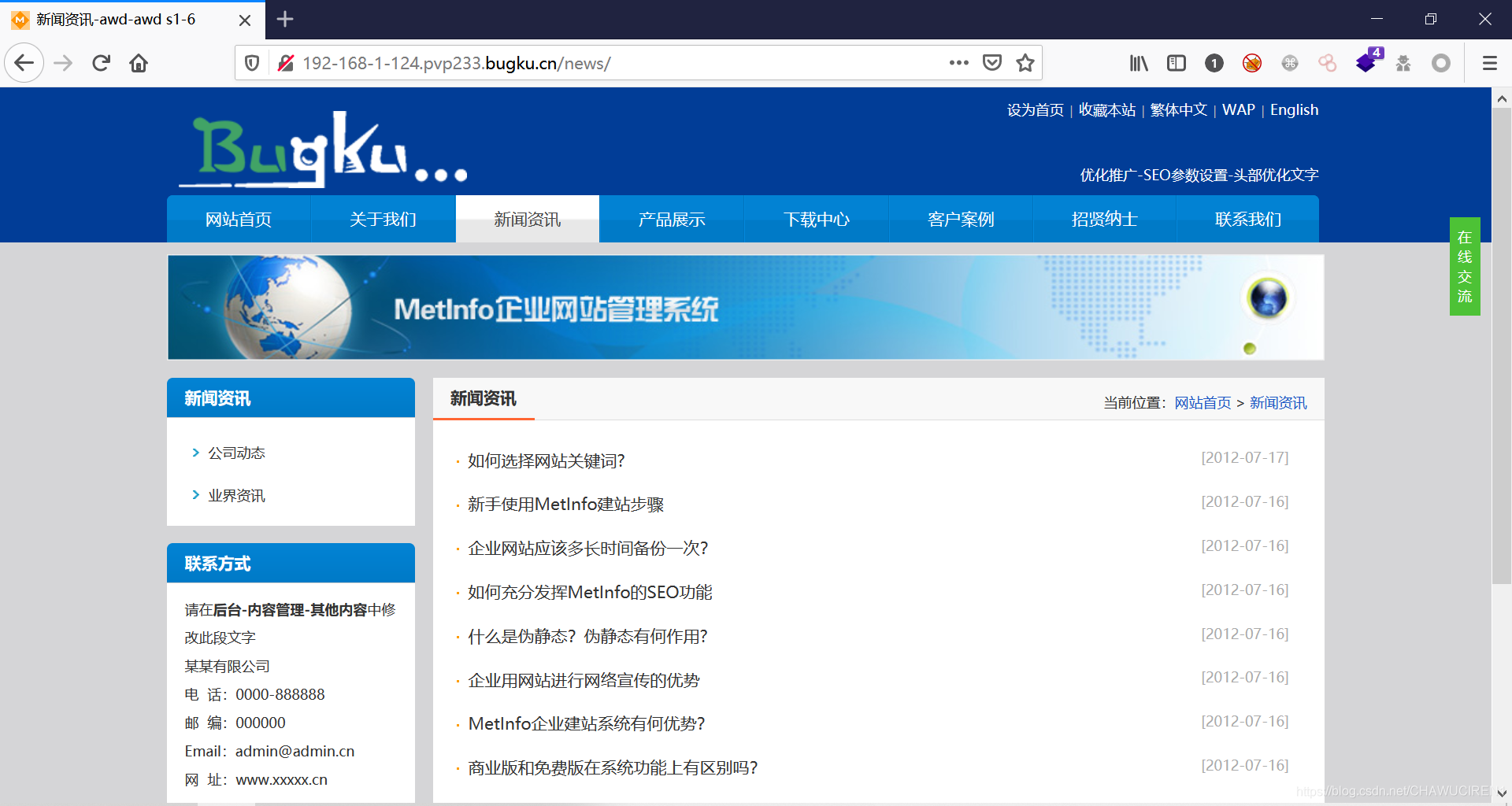Save the page to Pocket
Image resolution: width=1512 pixels, height=806 pixels.
click(992, 62)
